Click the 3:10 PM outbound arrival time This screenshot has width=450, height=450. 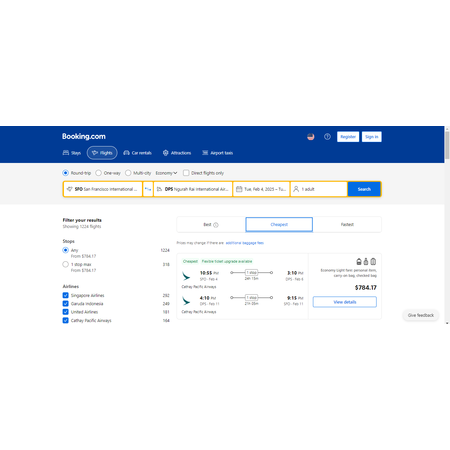[295, 273]
